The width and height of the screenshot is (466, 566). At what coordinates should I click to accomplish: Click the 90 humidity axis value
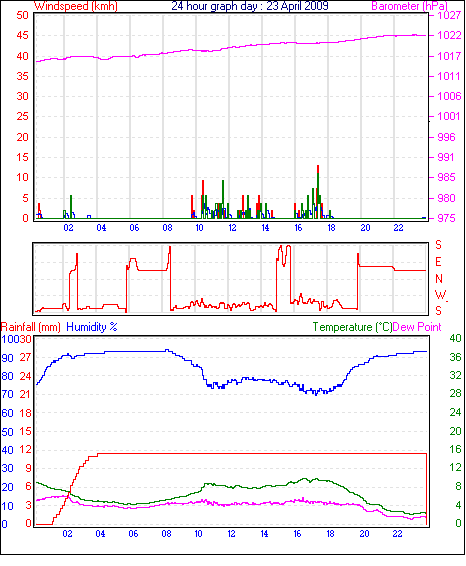7,358
